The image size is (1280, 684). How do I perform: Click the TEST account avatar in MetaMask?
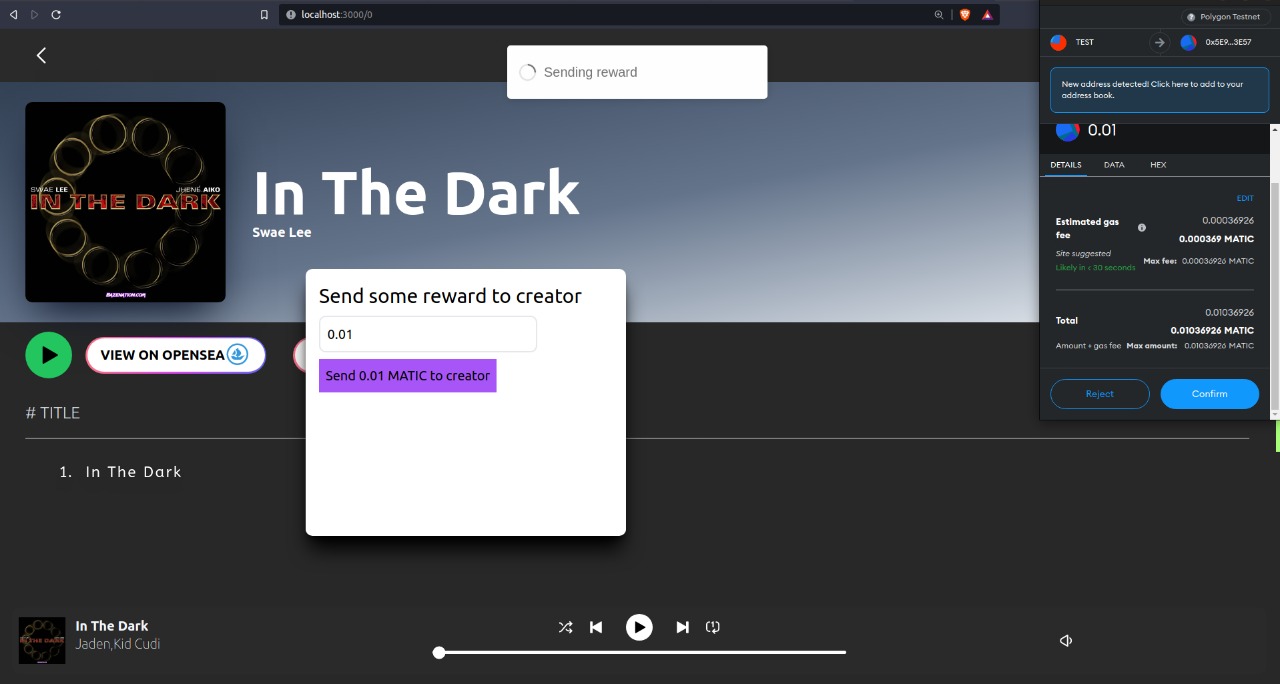[x=1058, y=42]
